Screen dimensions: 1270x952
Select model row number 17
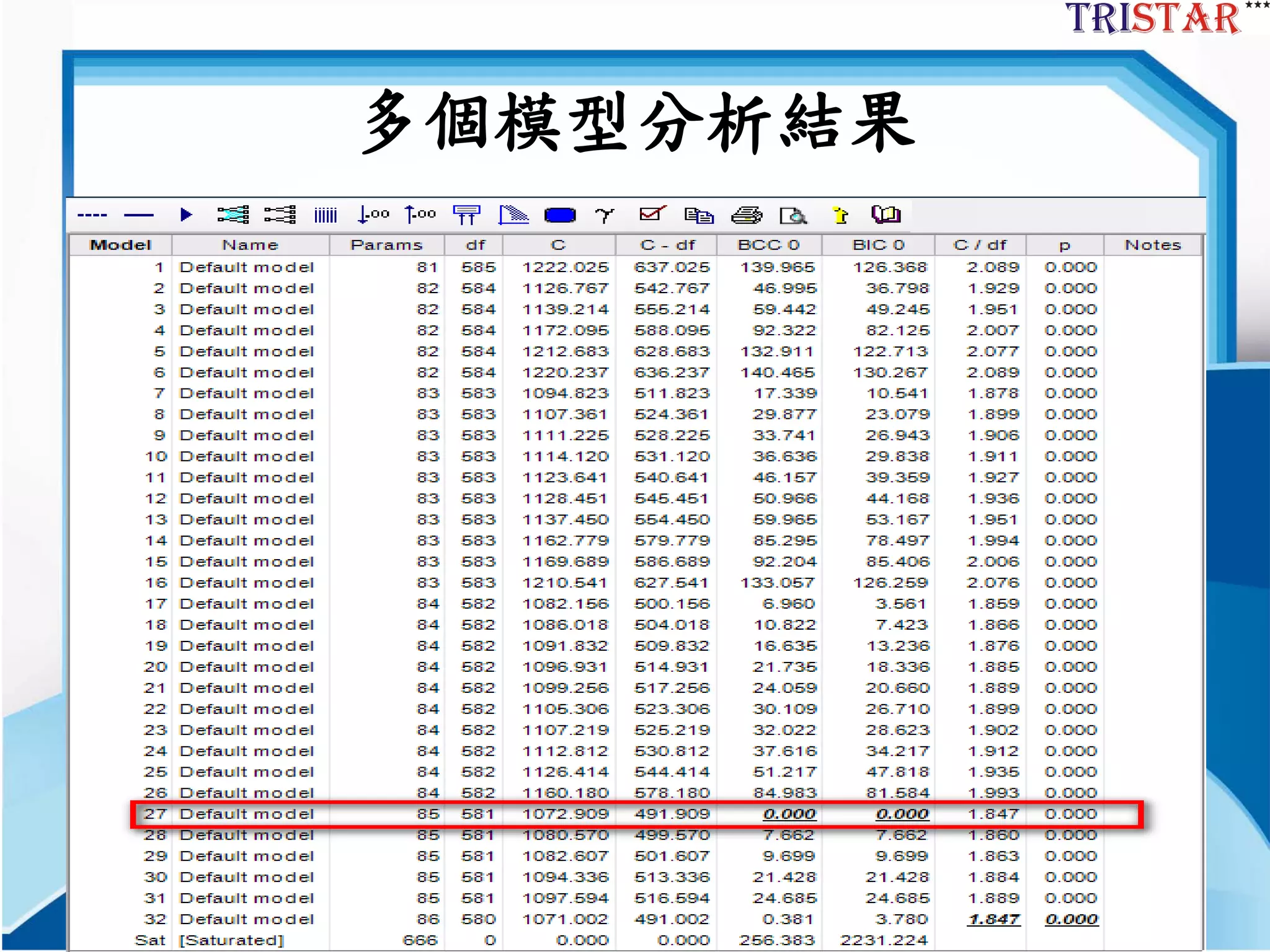pos(636,604)
